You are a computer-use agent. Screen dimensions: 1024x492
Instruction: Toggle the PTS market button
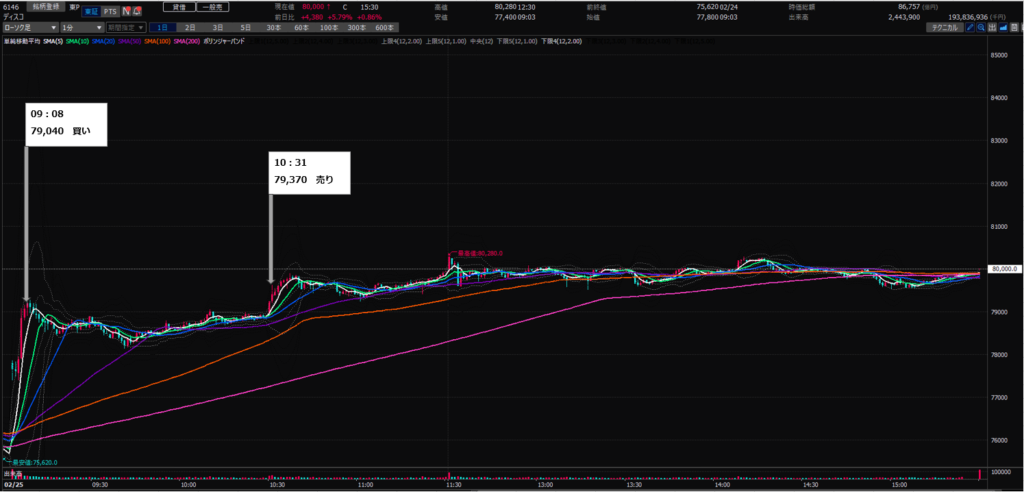pyautogui.click(x=109, y=10)
